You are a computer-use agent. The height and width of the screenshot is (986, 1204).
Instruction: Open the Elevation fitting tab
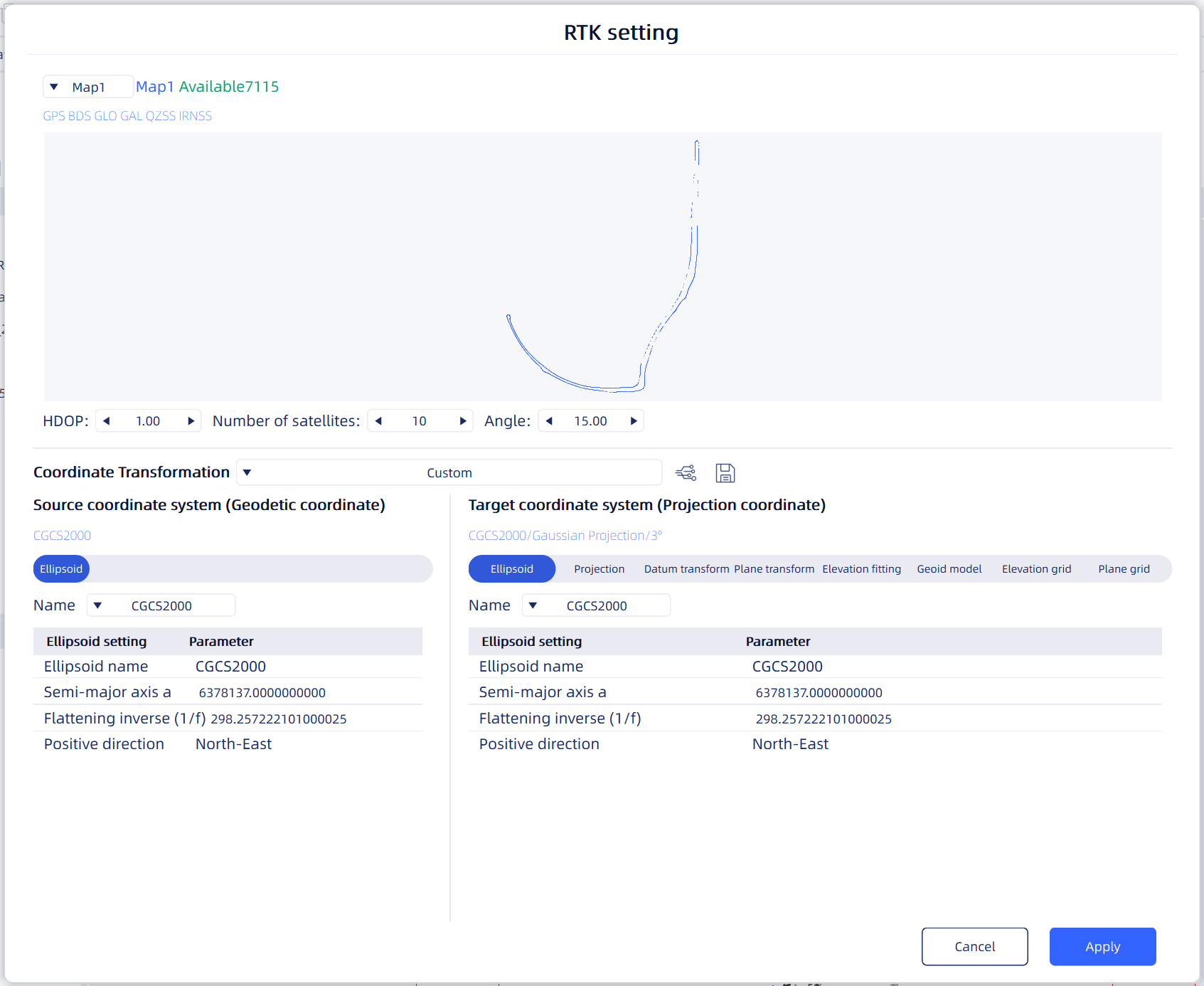pos(862,569)
